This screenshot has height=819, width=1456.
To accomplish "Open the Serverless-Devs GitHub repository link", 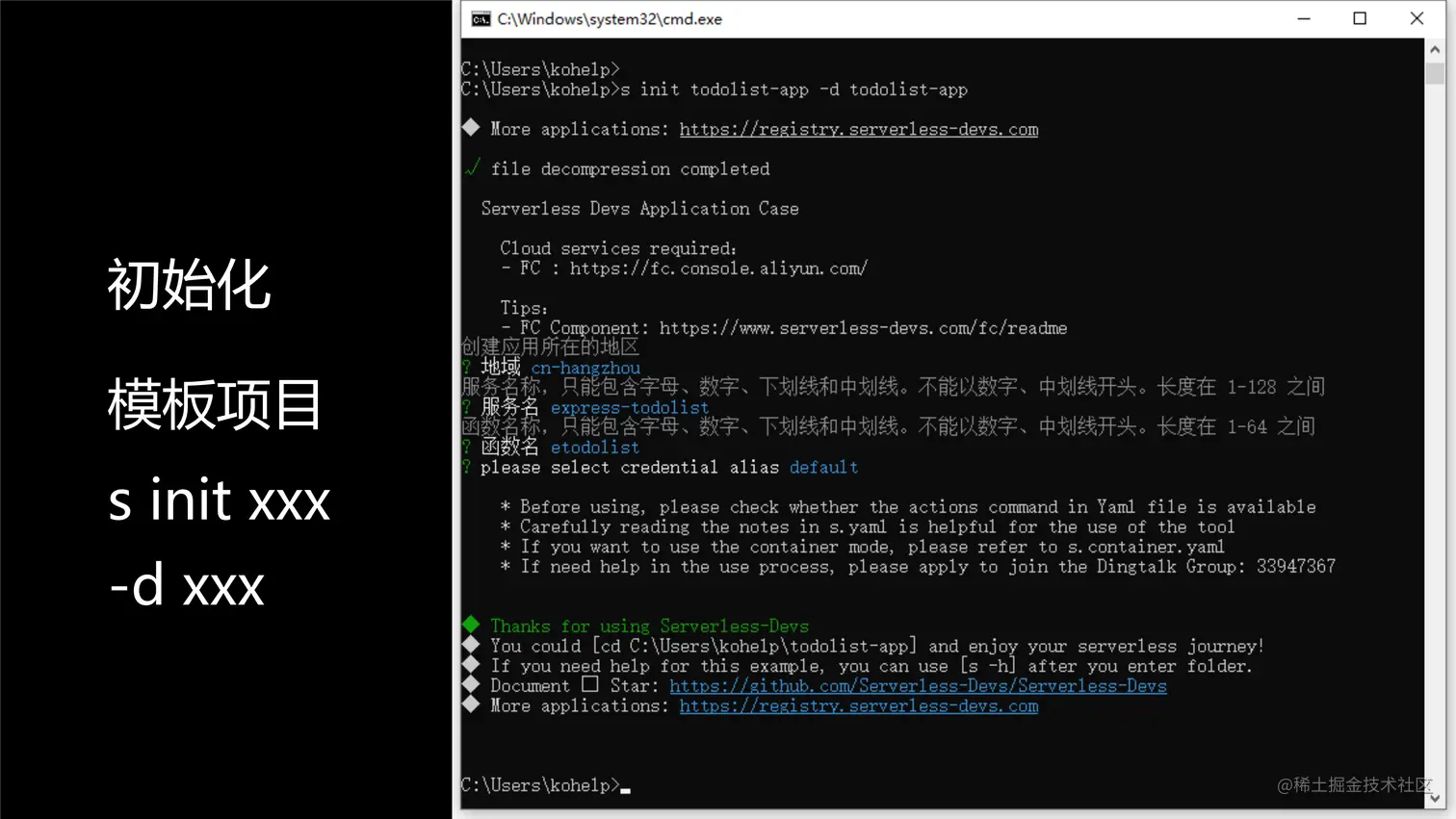I will tap(919, 685).
